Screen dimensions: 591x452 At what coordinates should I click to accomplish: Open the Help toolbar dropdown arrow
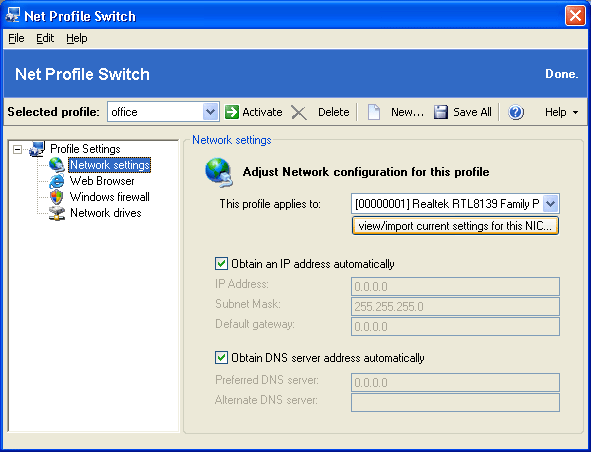575,112
